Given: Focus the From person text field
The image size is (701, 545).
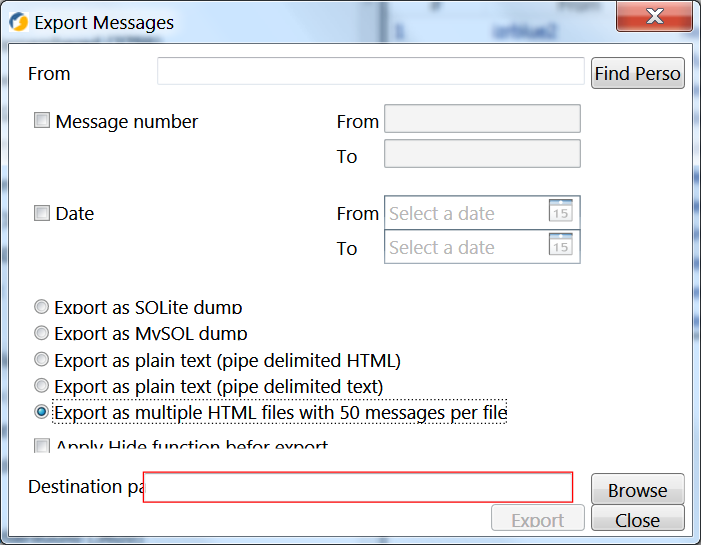Looking at the screenshot, I should (370, 72).
